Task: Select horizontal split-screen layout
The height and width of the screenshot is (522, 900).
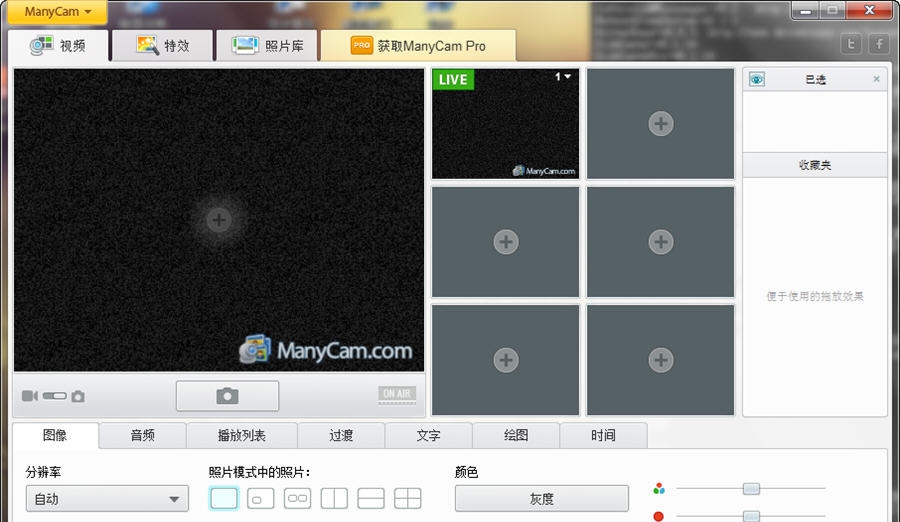Action: (x=371, y=498)
